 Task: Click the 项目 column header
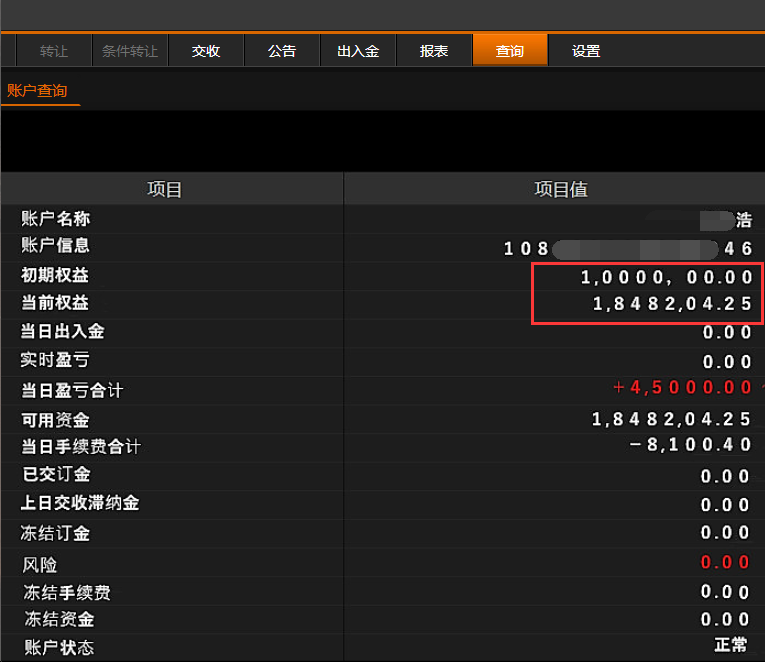pos(165,190)
